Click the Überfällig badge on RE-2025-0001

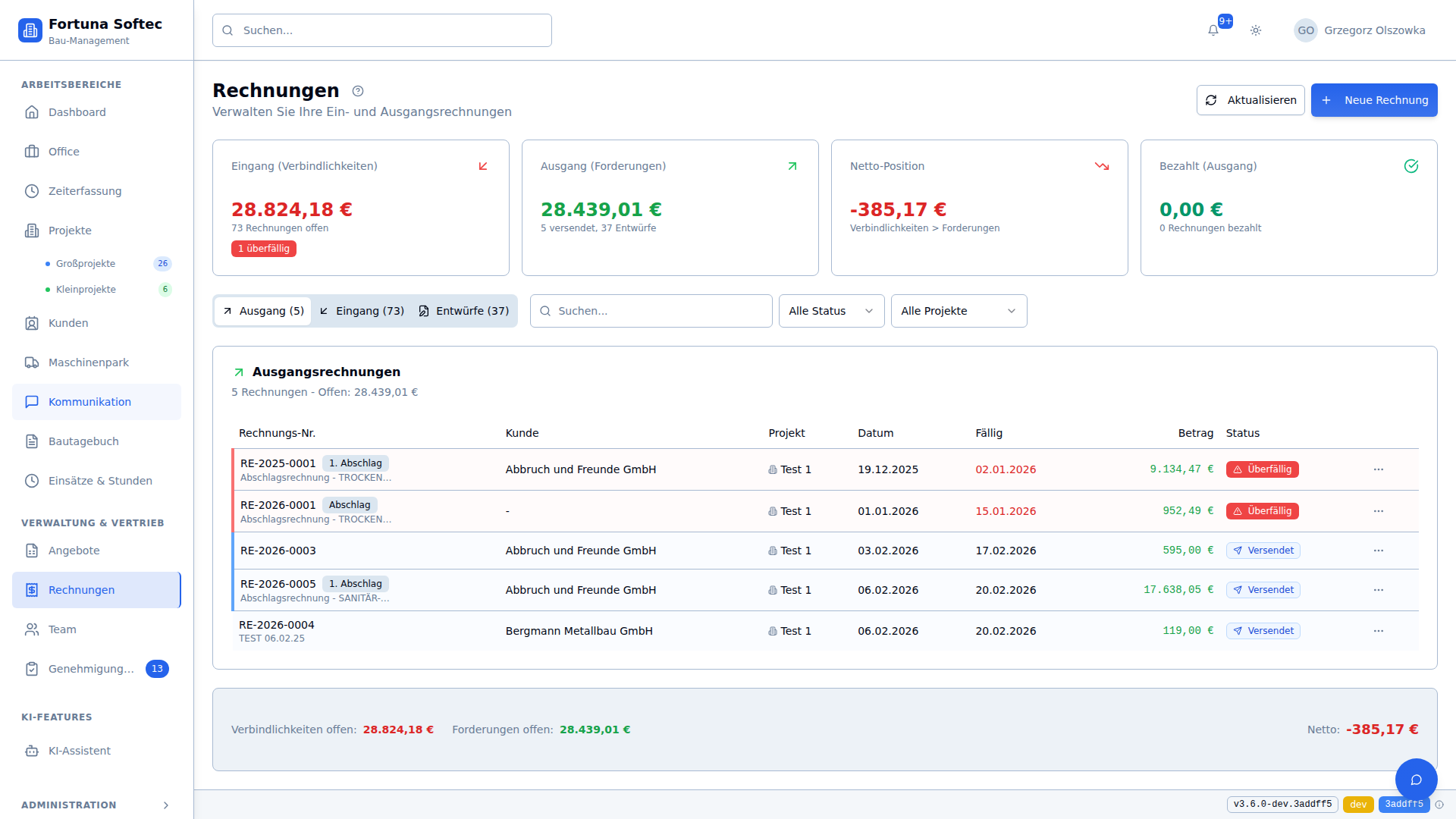pyautogui.click(x=1262, y=469)
